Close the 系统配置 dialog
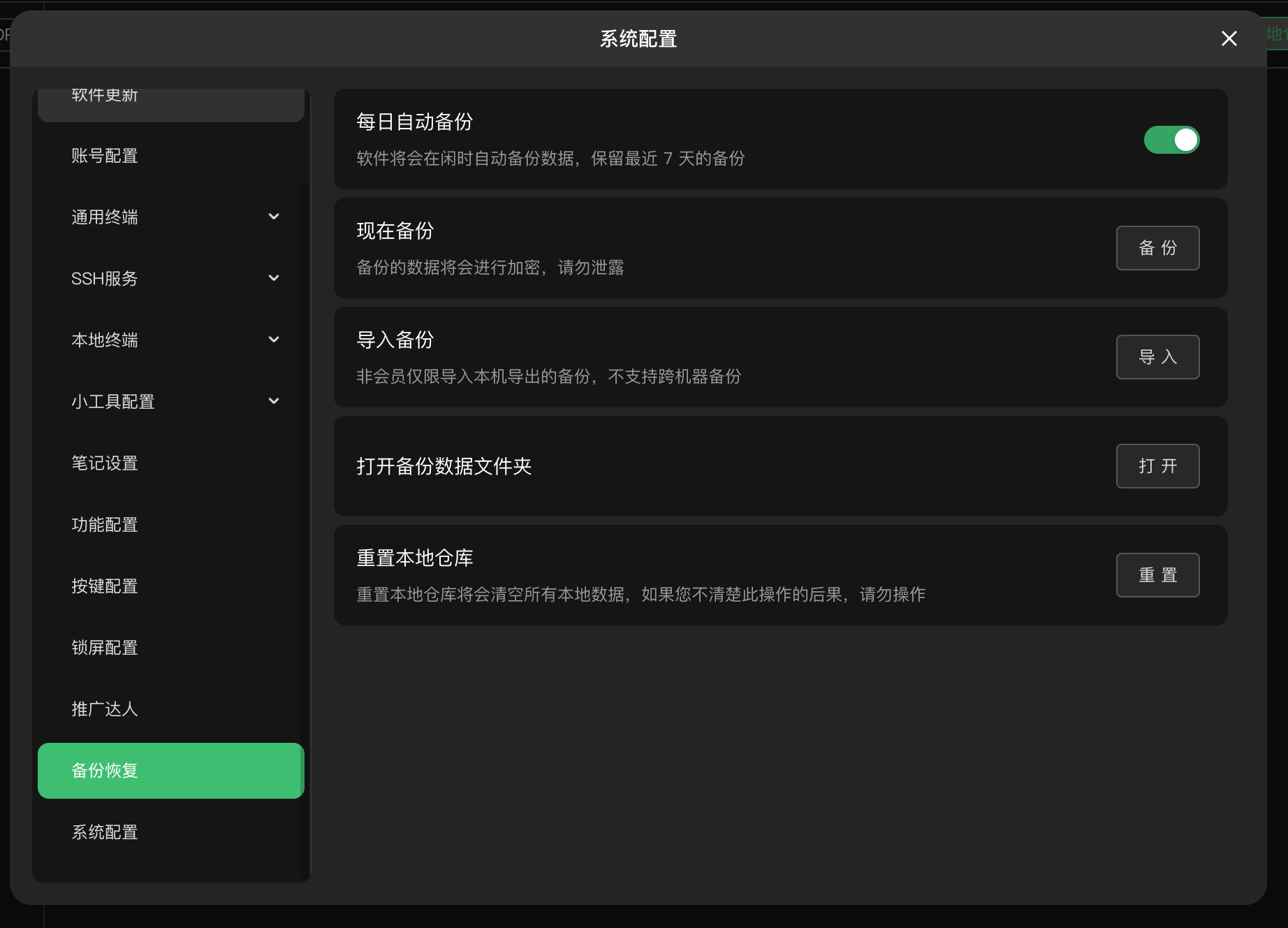 pyautogui.click(x=1228, y=38)
